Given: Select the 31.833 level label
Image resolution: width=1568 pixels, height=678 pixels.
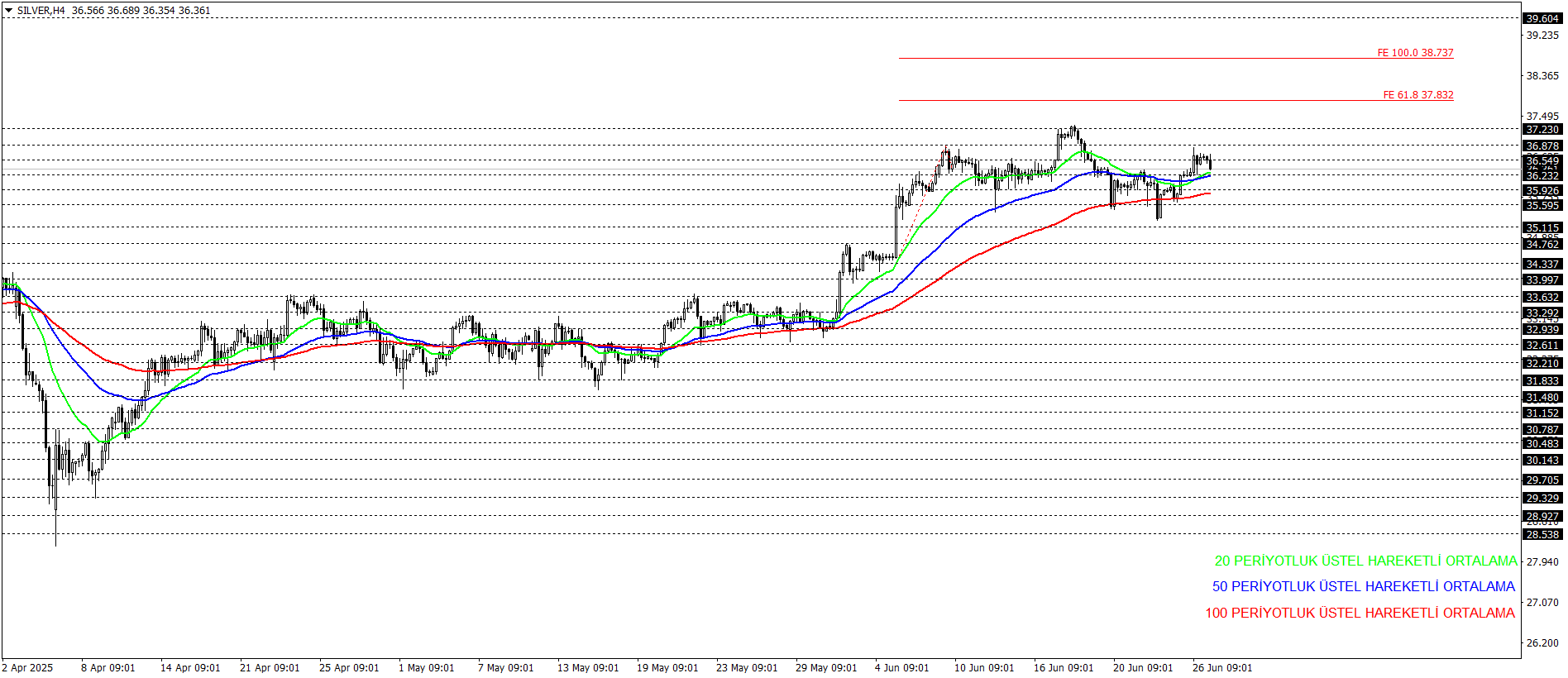Looking at the screenshot, I should (x=1542, y=380).
